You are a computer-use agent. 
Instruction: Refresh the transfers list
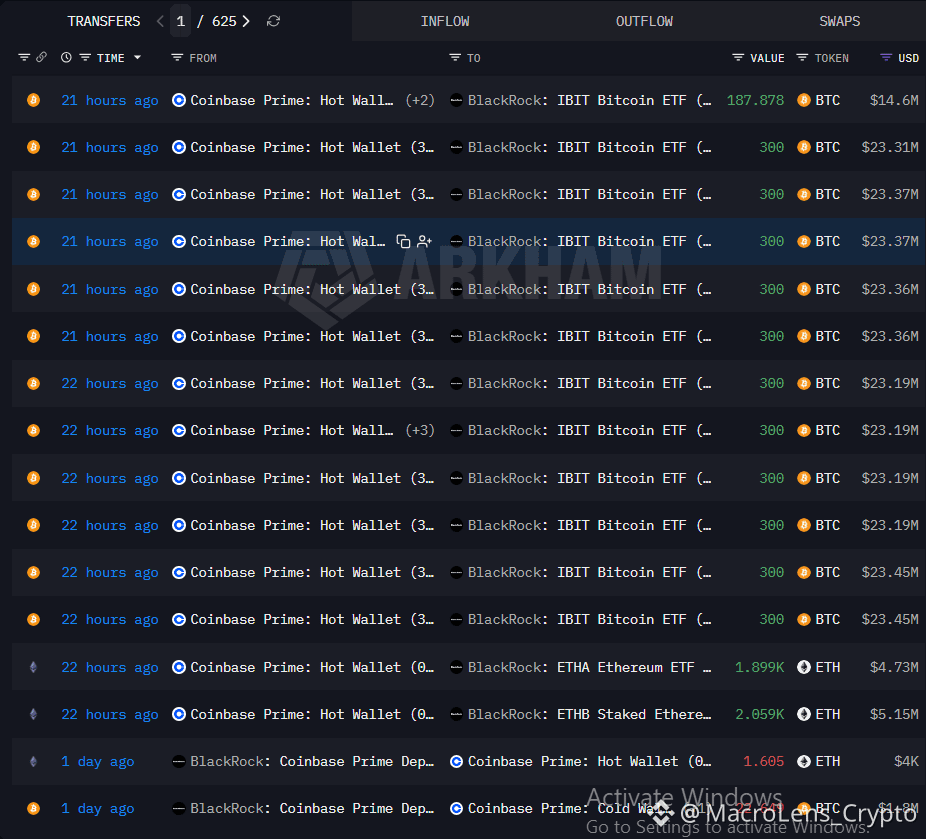coord(273,21)
